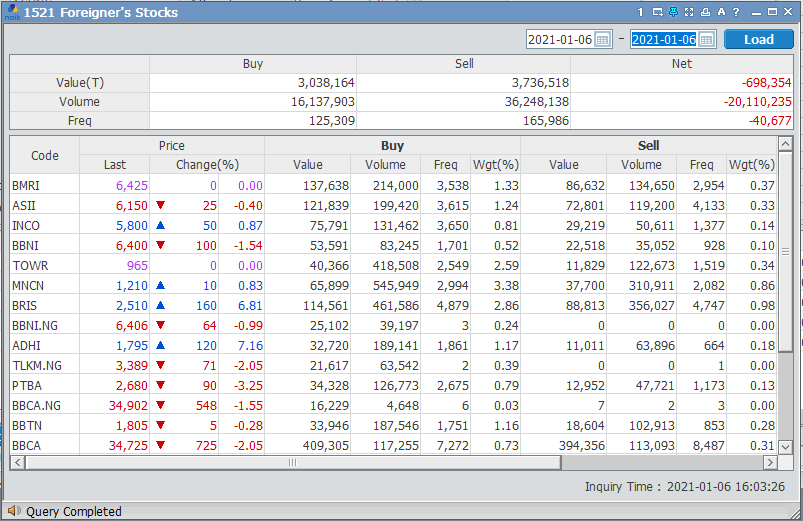Click the fullscreen expand icon in title bar
Viewport: 803px width, 521px height.
click(x=689, y=12)
